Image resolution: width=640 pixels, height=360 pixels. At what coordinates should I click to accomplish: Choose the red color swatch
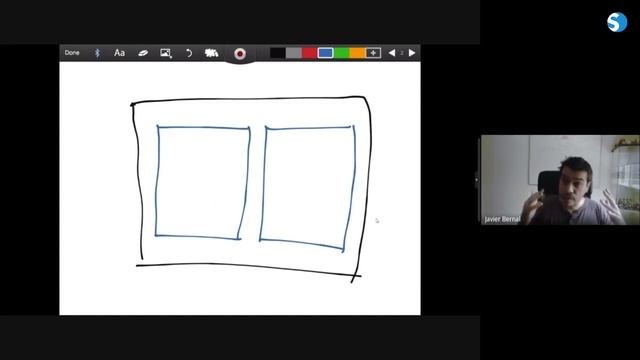(309, 53)
